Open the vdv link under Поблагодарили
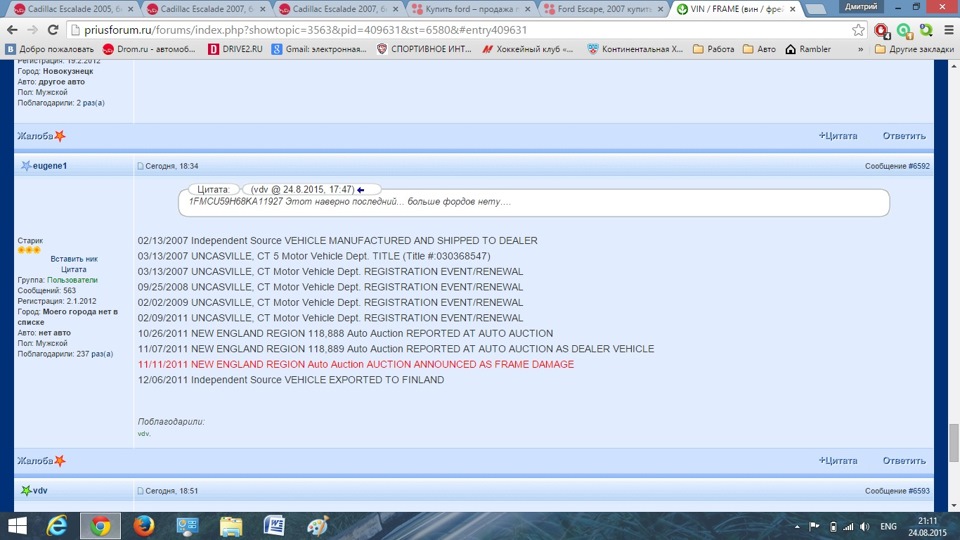The width and height of the screenshot is (960, 540). [x=143, y=433]
